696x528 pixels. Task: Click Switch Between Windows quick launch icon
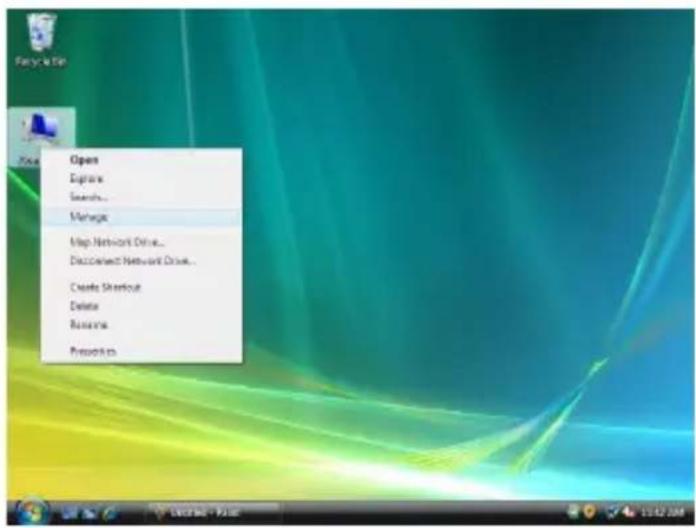pos(90,513)
